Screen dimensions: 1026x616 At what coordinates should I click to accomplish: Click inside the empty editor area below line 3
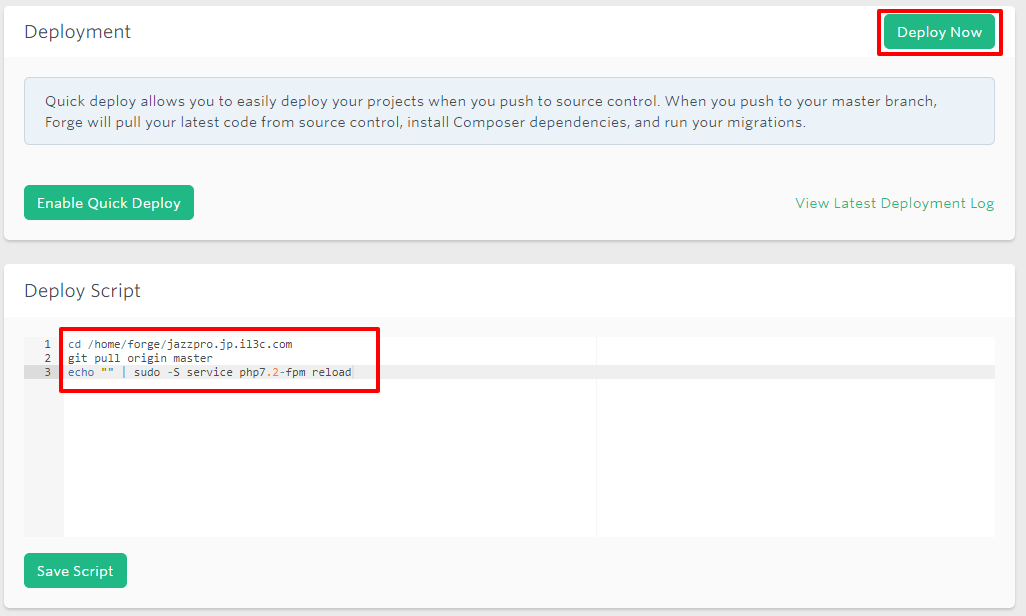[300, 460]
